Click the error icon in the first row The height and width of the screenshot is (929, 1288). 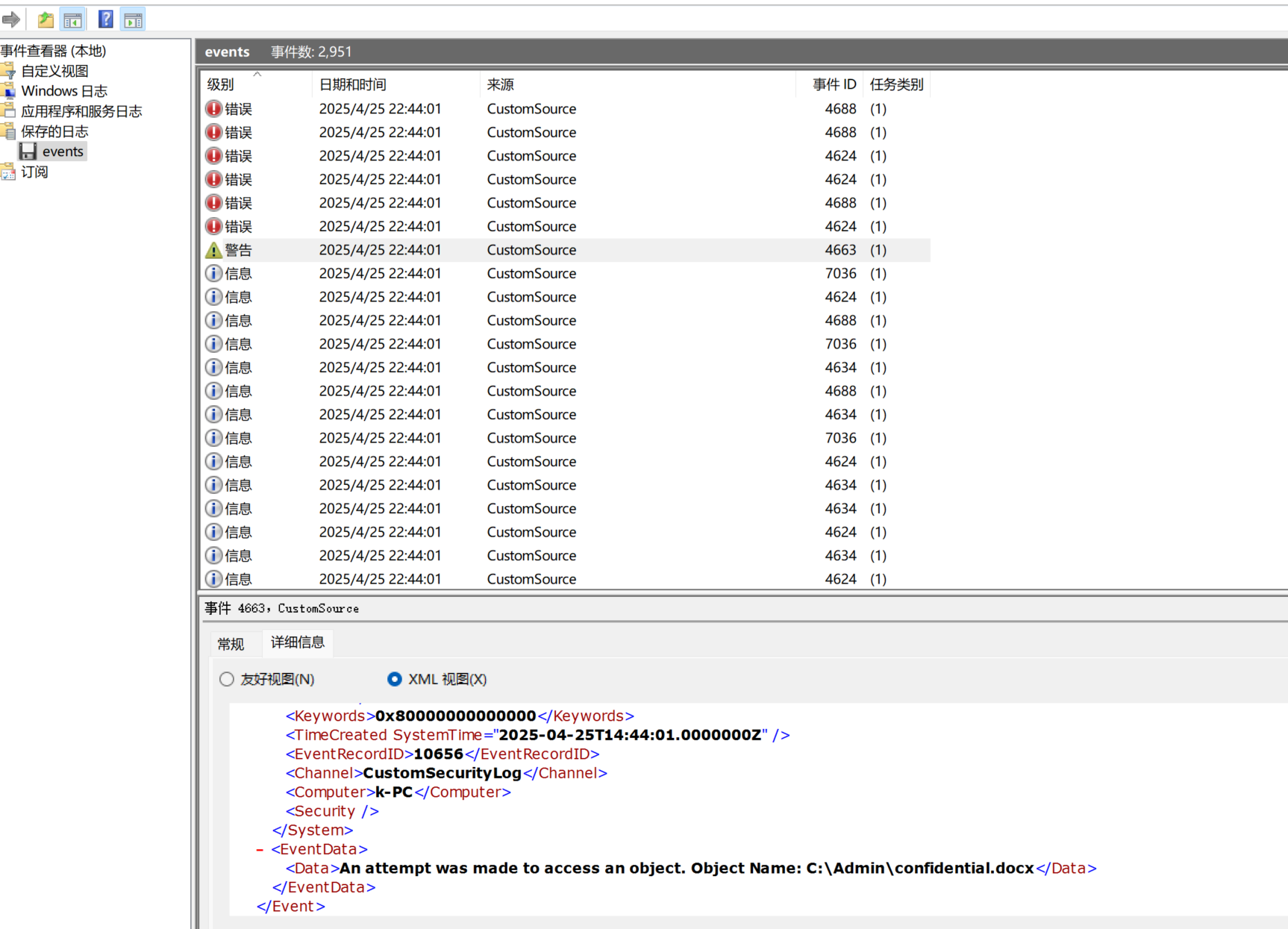click(213, 109)
